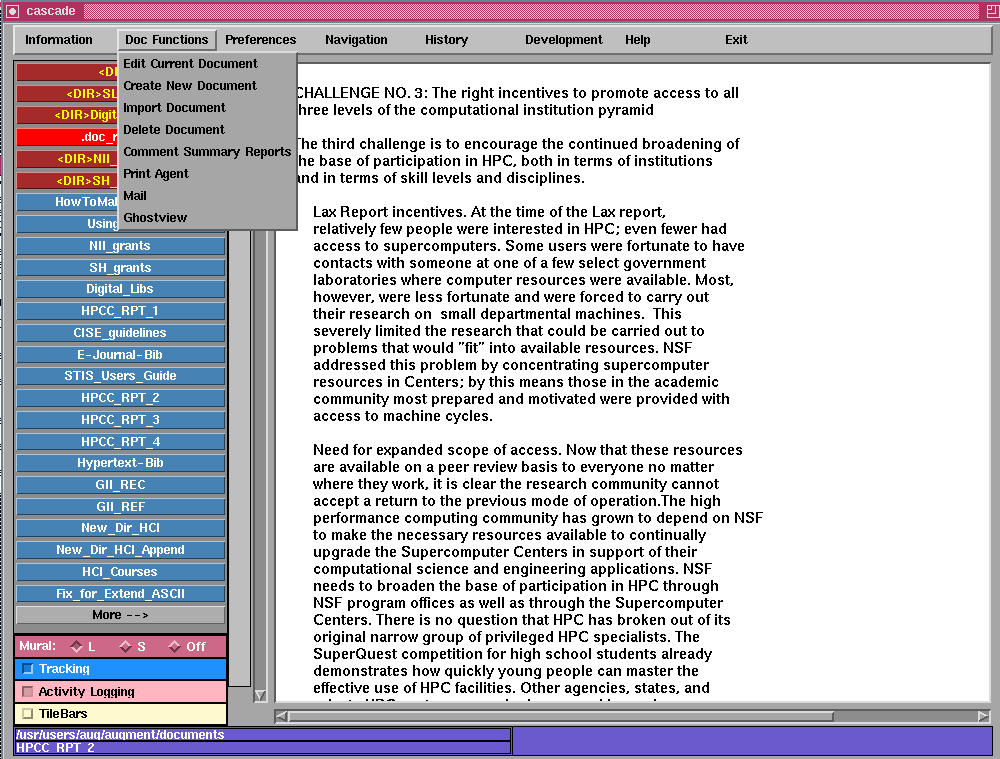Open the HPCC_RPT_2 document
The height and width of the screenshot is (759, 1000).
pos(121,398)
